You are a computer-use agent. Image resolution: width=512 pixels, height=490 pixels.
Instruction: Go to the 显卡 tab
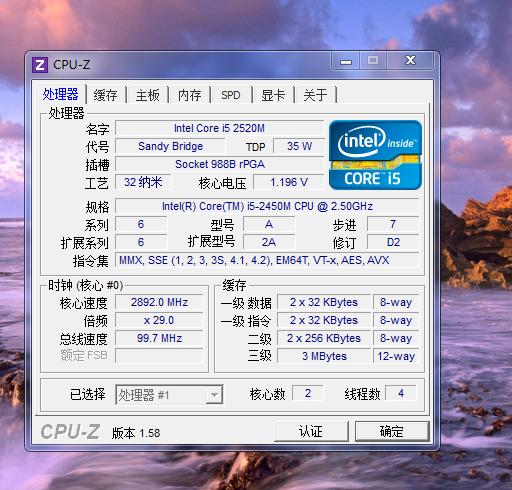pos(273,95)
